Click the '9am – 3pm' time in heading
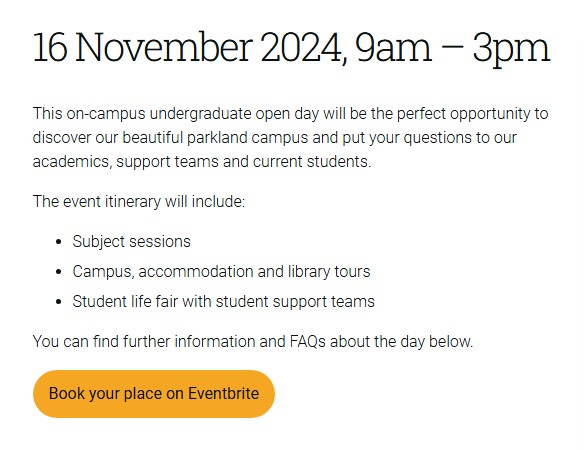 point(452,49)
